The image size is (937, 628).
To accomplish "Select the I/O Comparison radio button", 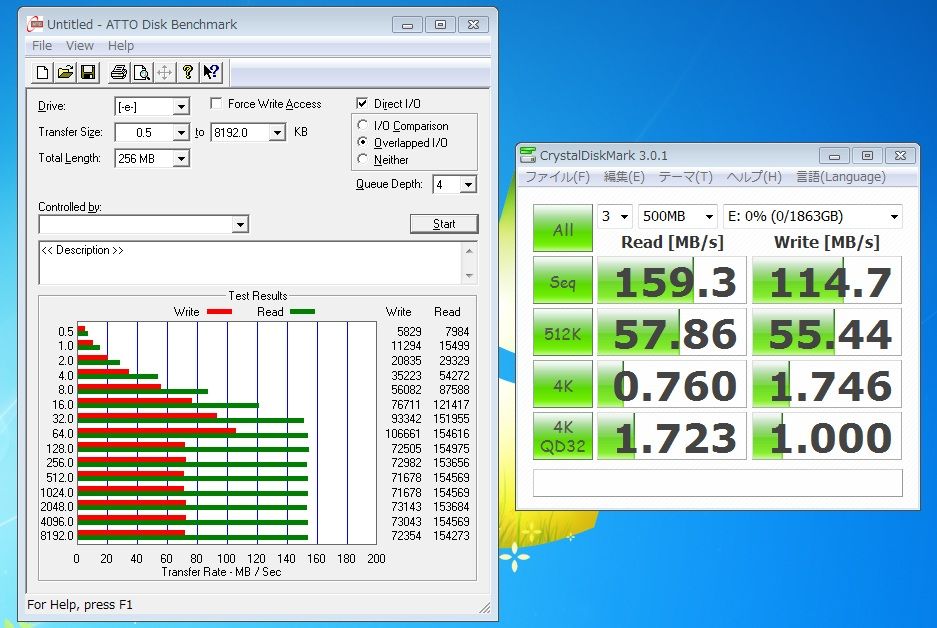I will 362,125.
